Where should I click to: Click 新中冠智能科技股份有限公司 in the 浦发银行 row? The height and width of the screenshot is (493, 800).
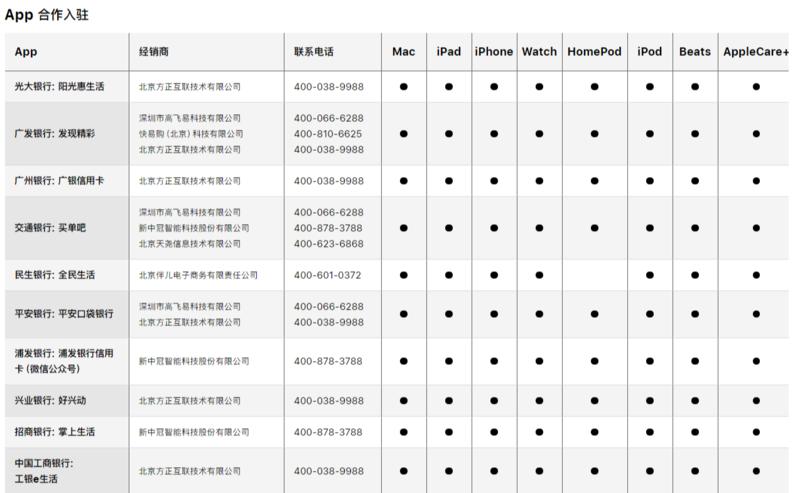[x=194, y=361]
